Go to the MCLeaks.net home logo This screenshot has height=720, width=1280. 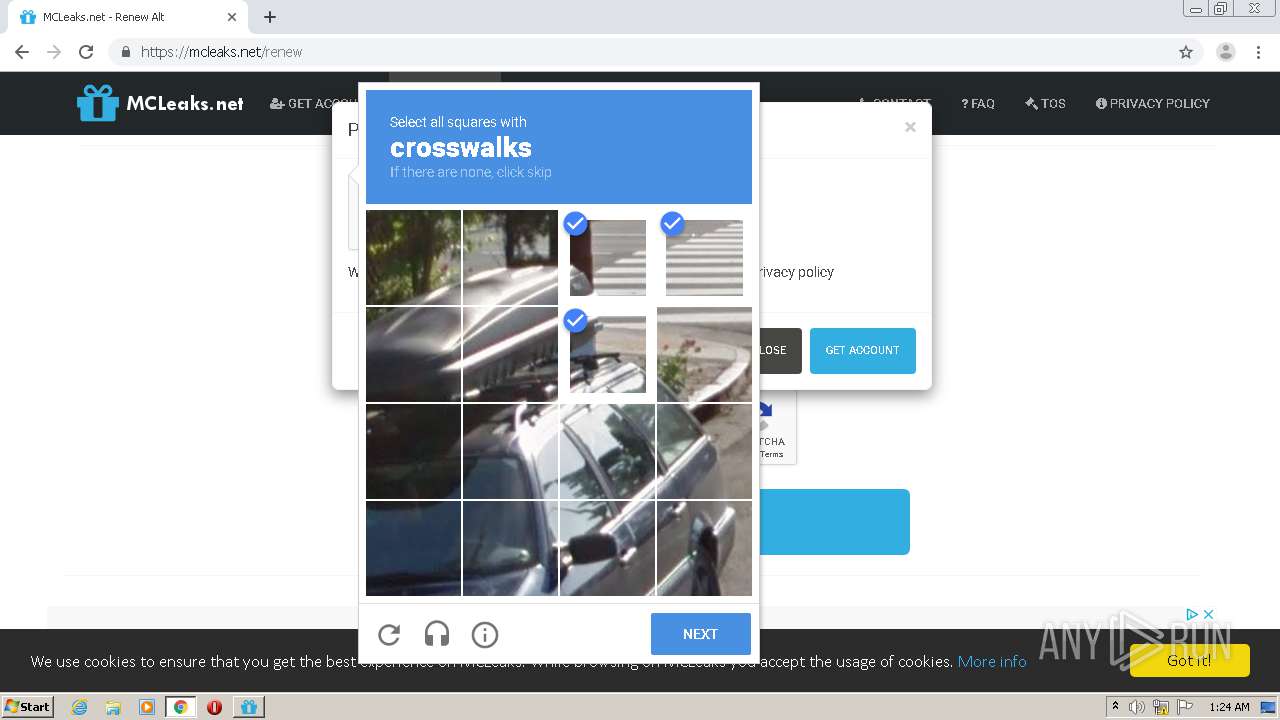click(160, 103)
